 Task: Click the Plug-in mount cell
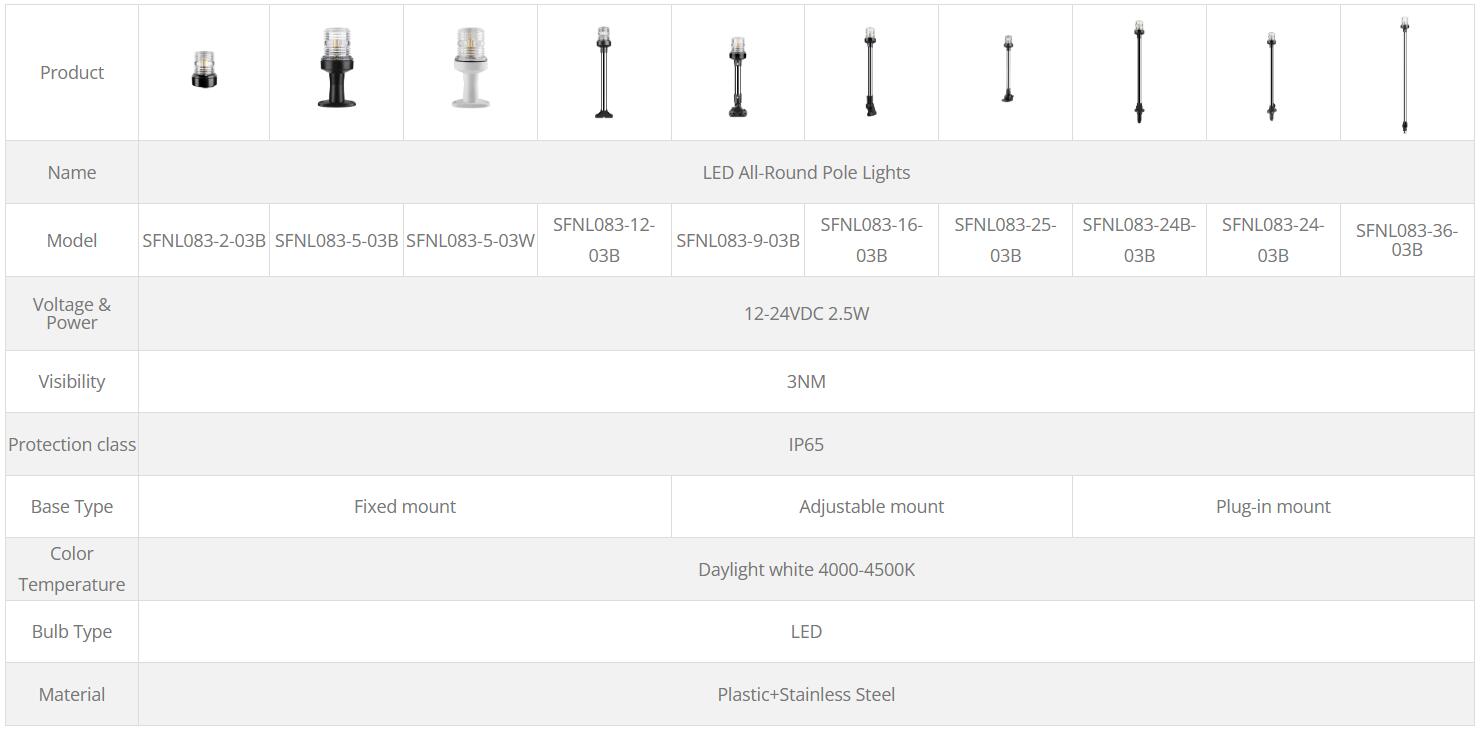click(x=1273, y=507)
